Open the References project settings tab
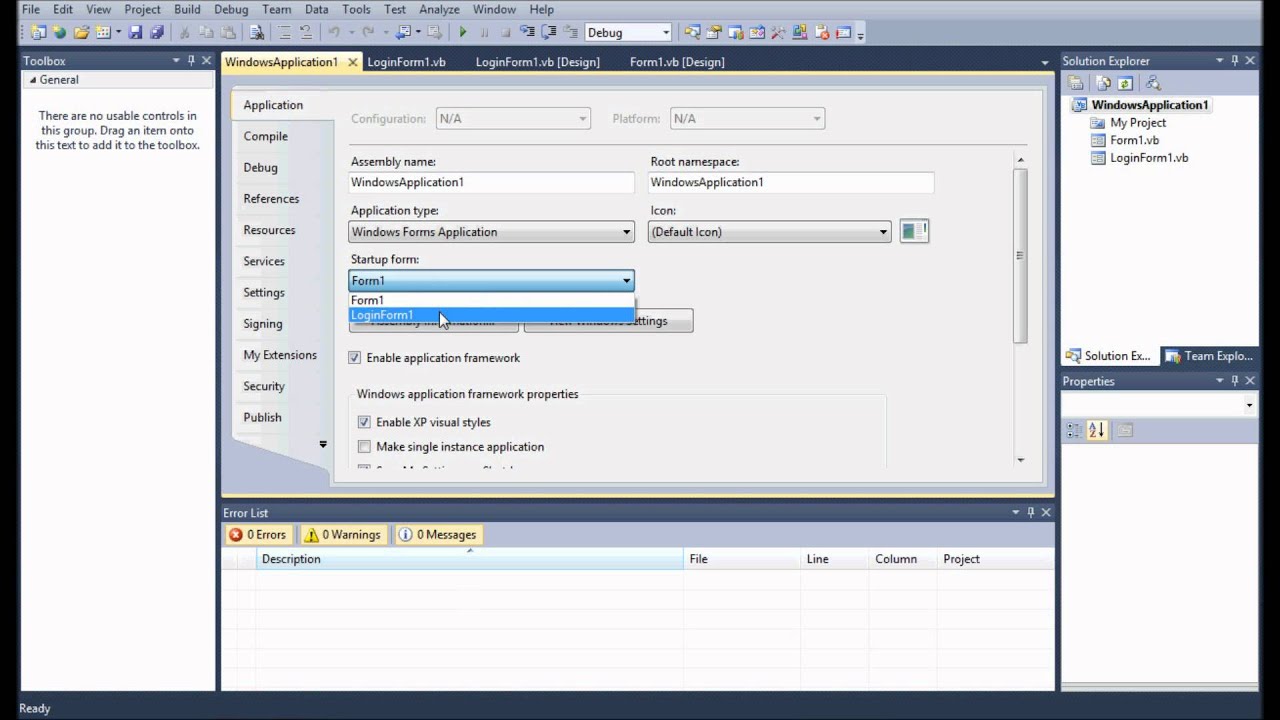1280x720 pixels. pyautogui.click(x=271, y=199)
